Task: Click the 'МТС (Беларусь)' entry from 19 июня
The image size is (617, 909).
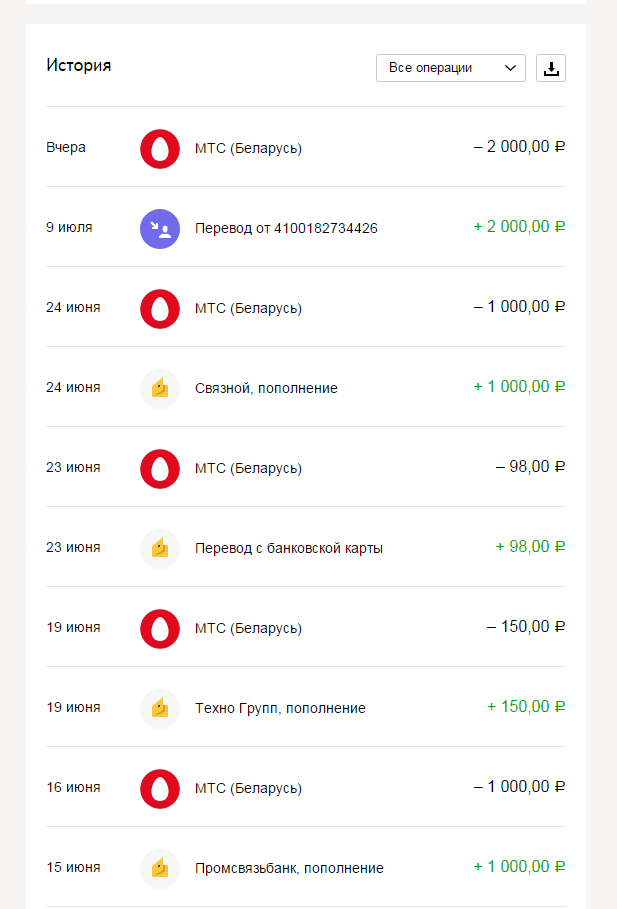Action: (248, 628)
